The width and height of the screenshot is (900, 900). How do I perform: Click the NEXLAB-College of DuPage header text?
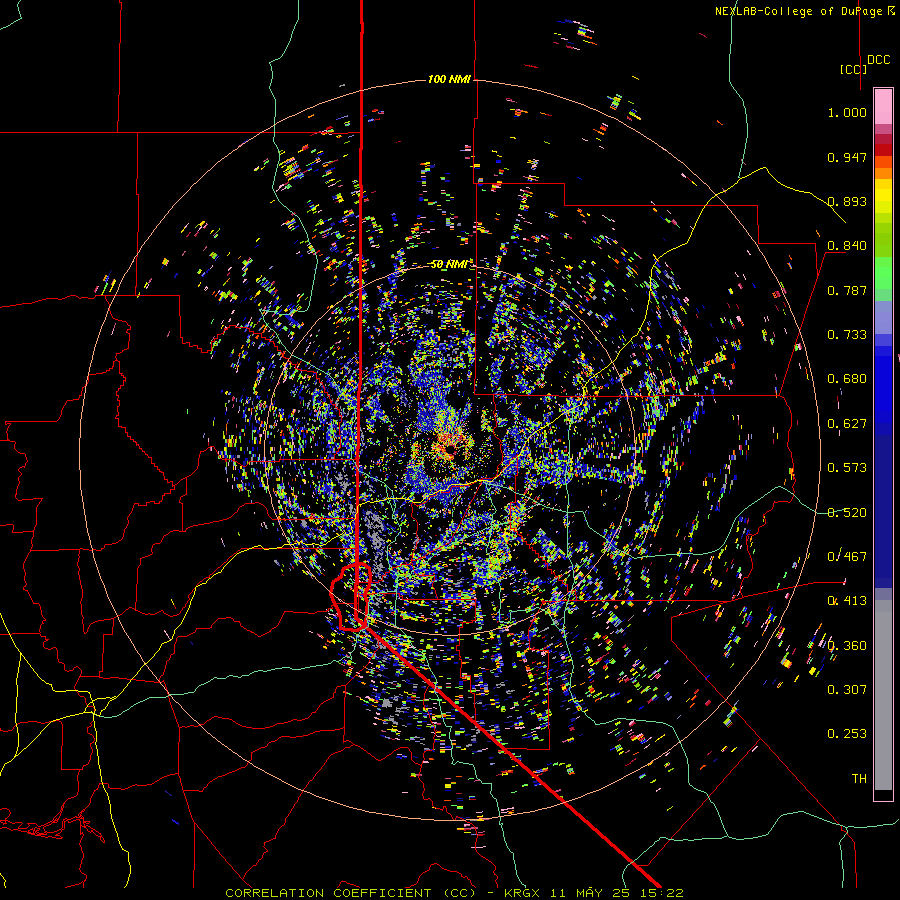pos(804,11)
